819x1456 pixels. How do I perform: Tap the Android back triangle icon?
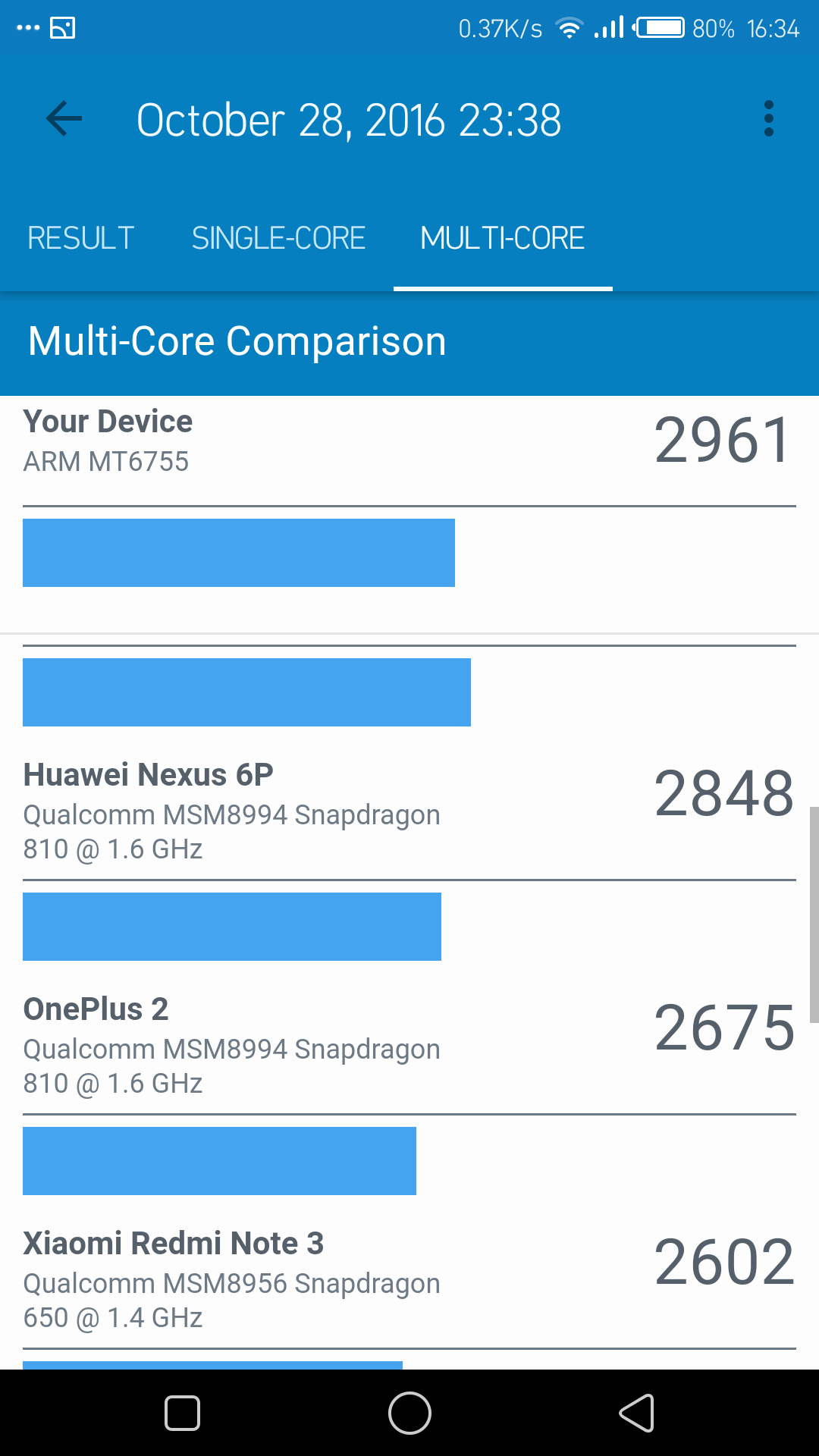(637, 1413)
